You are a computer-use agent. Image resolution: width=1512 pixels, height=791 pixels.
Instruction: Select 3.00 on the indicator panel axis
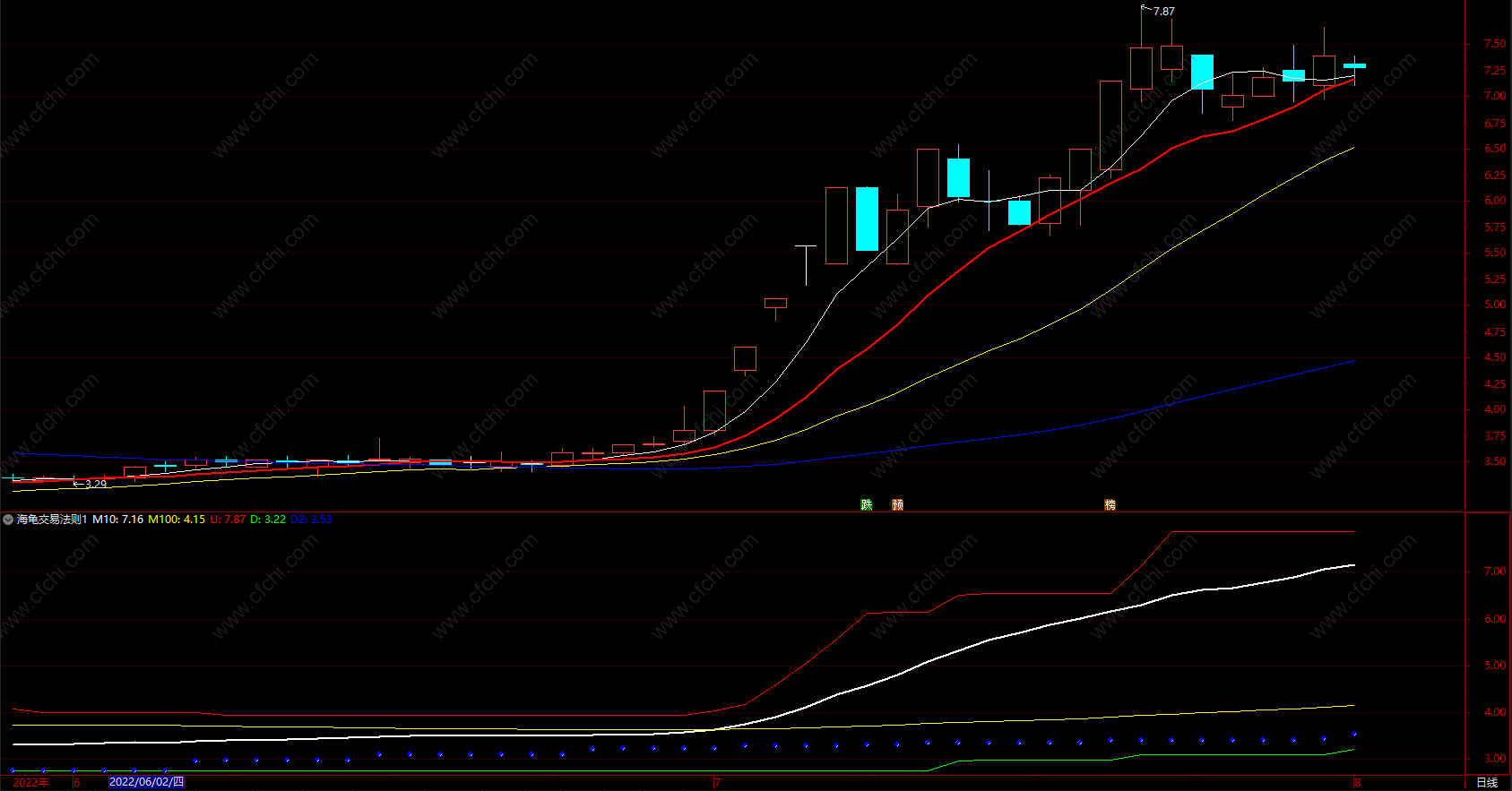(x=1494, y=760)
